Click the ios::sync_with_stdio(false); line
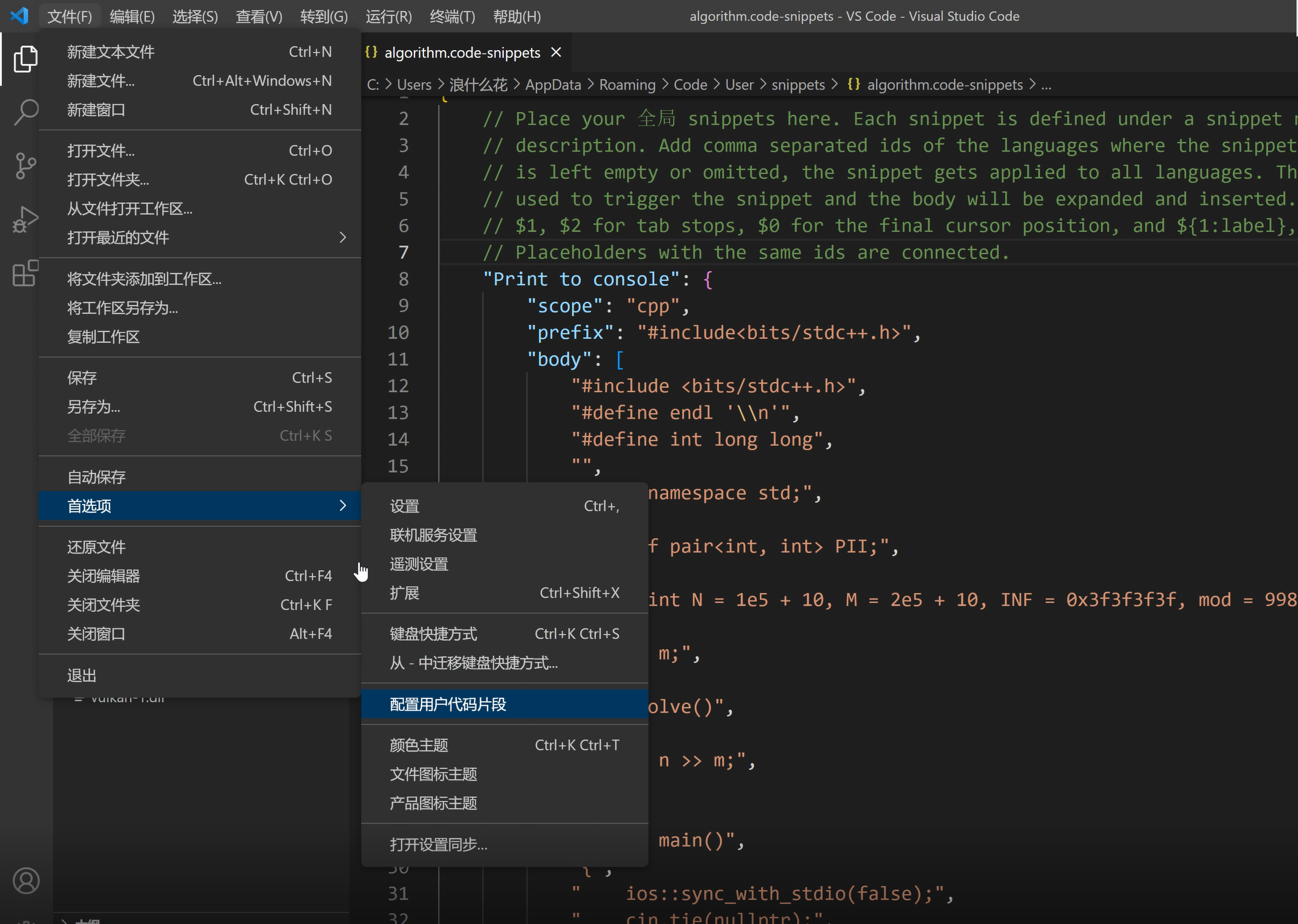This screenshot has height=924, width=1298. 762,893
